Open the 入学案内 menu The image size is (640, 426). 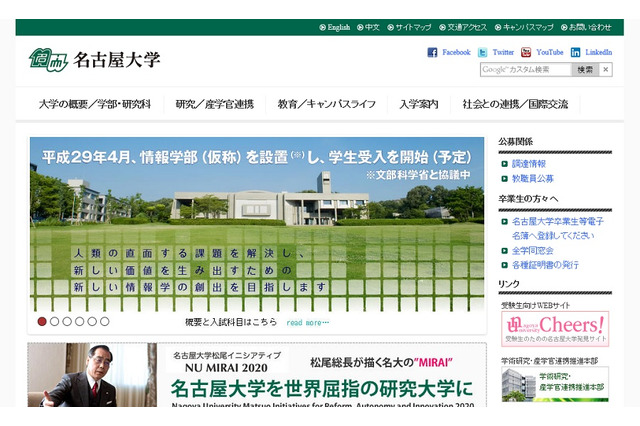(419, 104)
